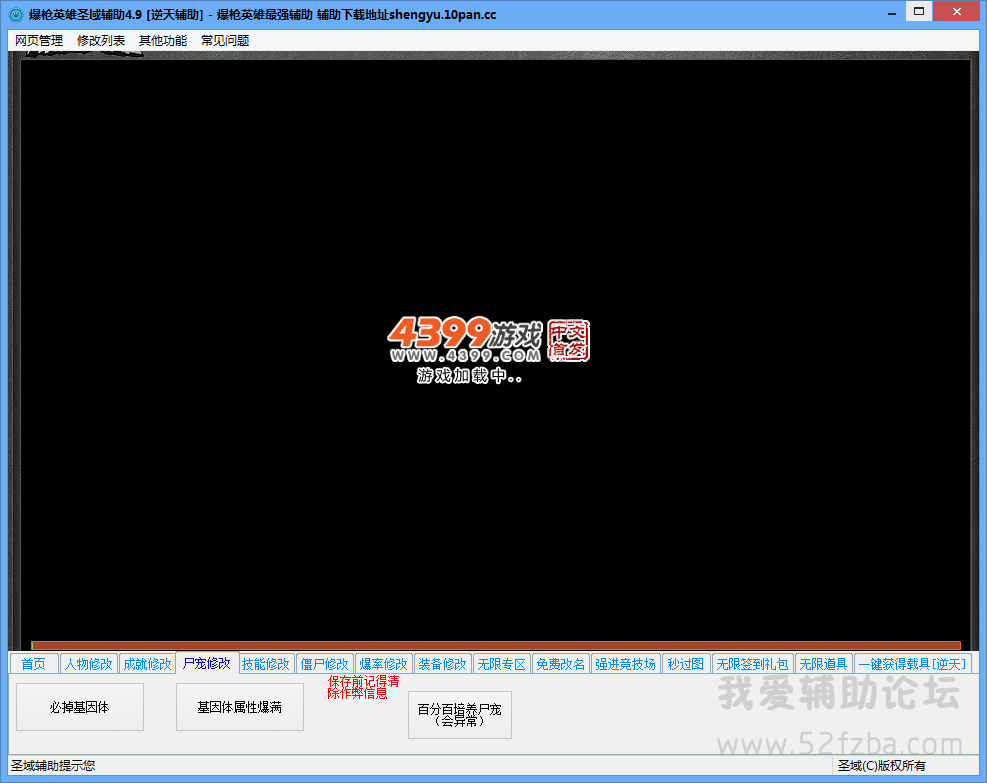Open the 装备修改 tab
The height and width of the screenshot is (783, 987).
pyautogui.click(x=443, y=664)
